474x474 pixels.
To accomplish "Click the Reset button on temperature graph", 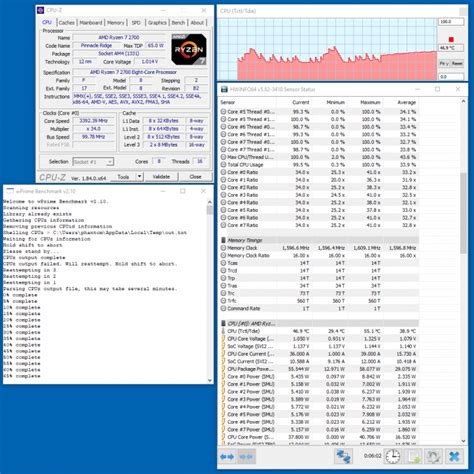I will pyautogui.click(x=457, y=63).
